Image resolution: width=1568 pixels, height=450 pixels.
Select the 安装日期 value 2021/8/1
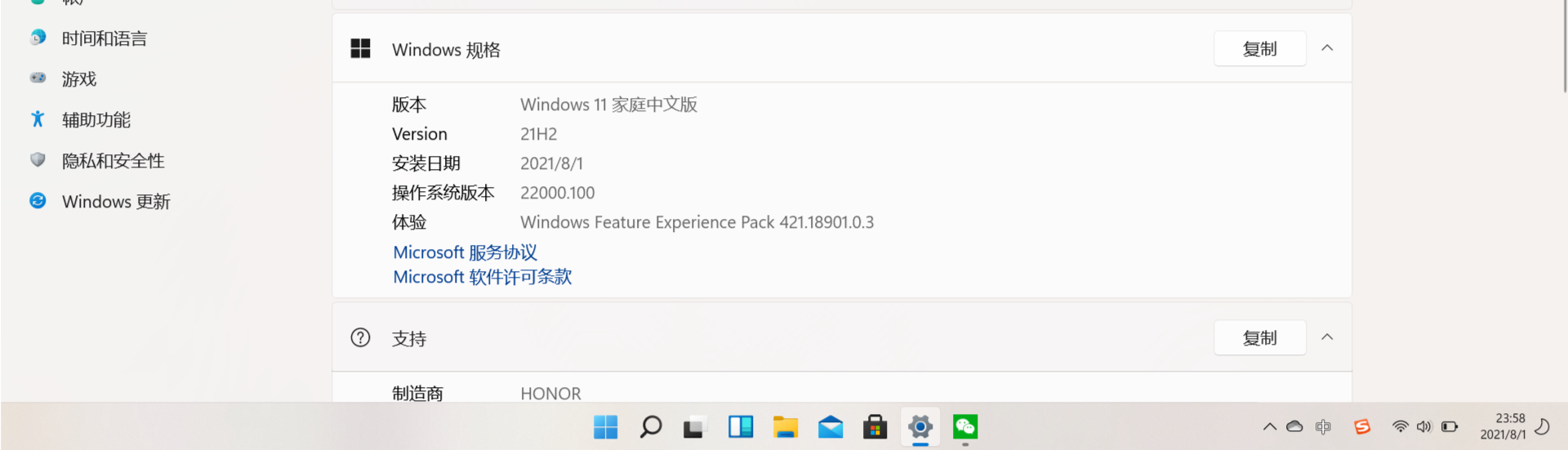tap(551, 163)
